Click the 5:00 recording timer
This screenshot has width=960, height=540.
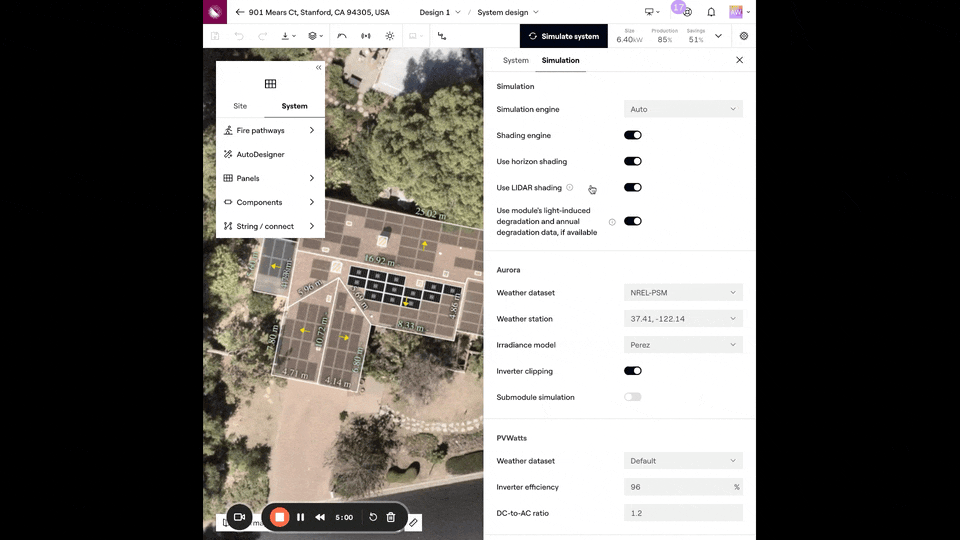tap(344, 517)
